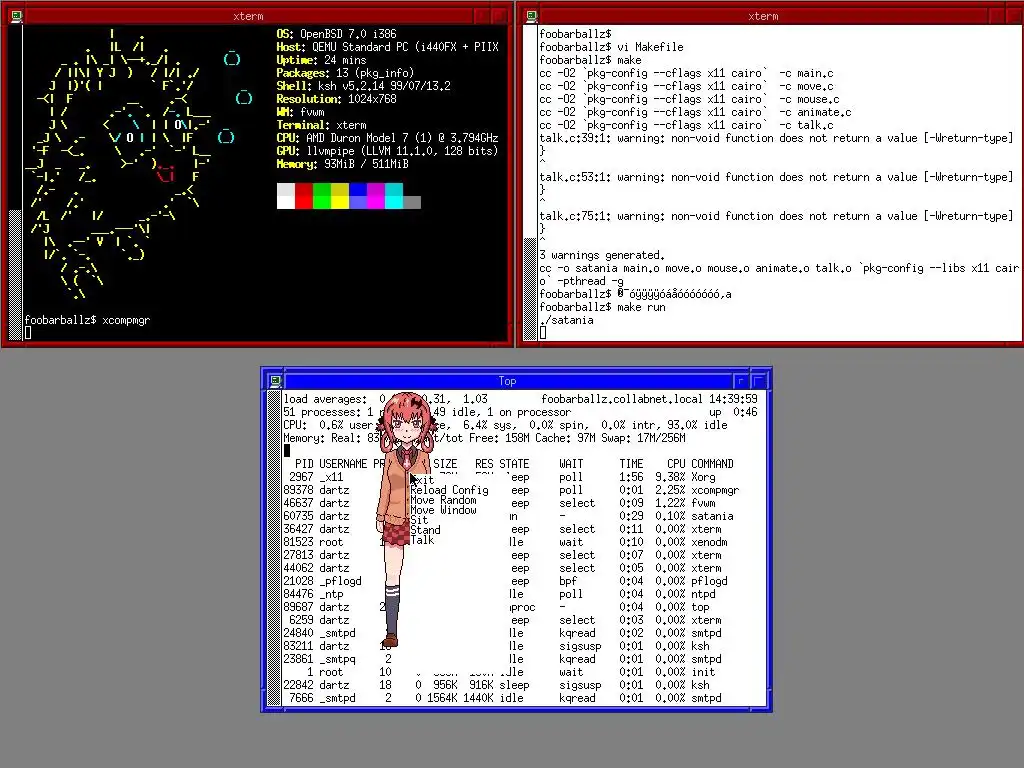Click the 'Memory: 93MiB / 511MiB' line
The width and height of the screenshot is (1024, 768).
tap(342, 164)
